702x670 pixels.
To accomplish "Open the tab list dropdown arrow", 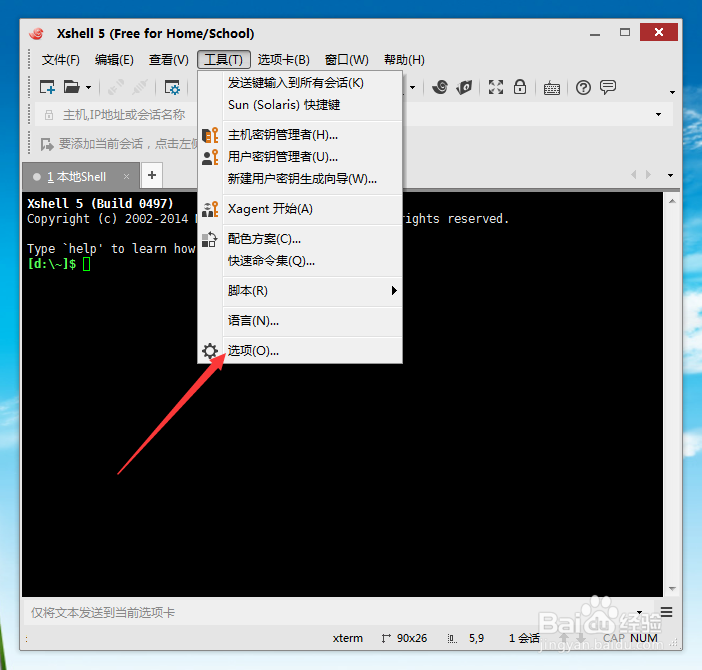I will (670, 175).
